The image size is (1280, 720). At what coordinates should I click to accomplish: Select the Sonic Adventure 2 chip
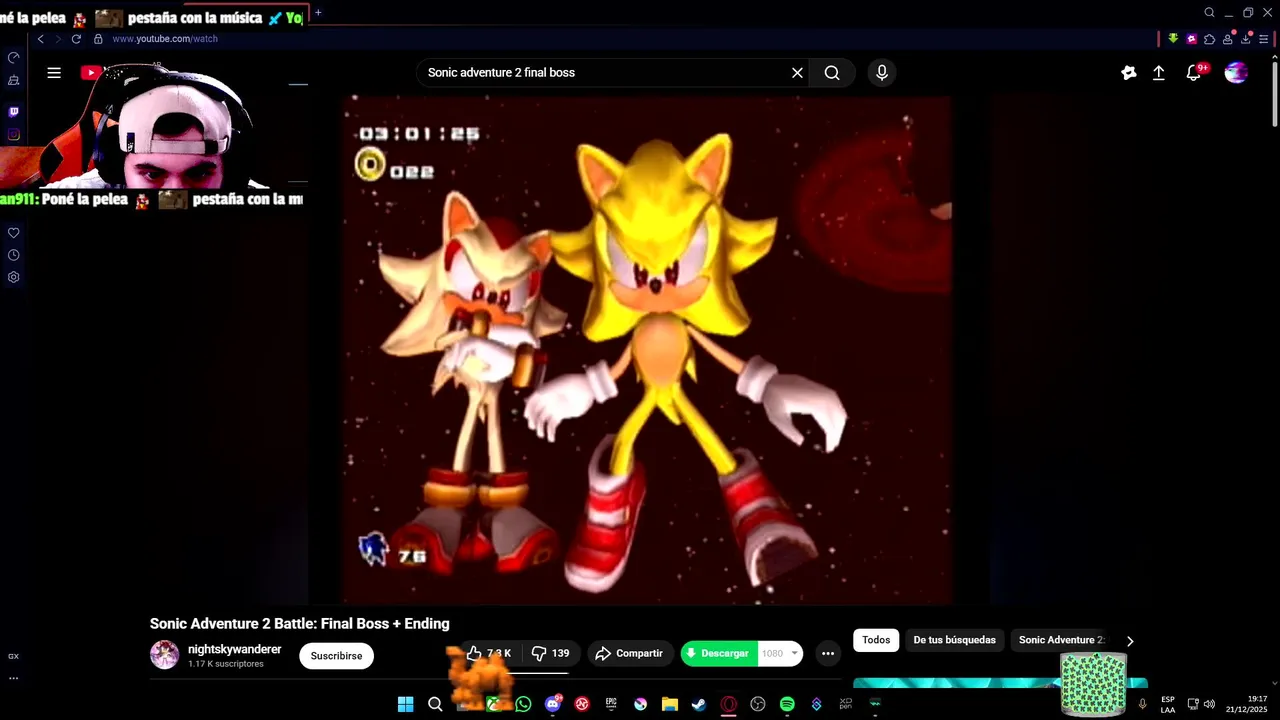point(1061,640)
